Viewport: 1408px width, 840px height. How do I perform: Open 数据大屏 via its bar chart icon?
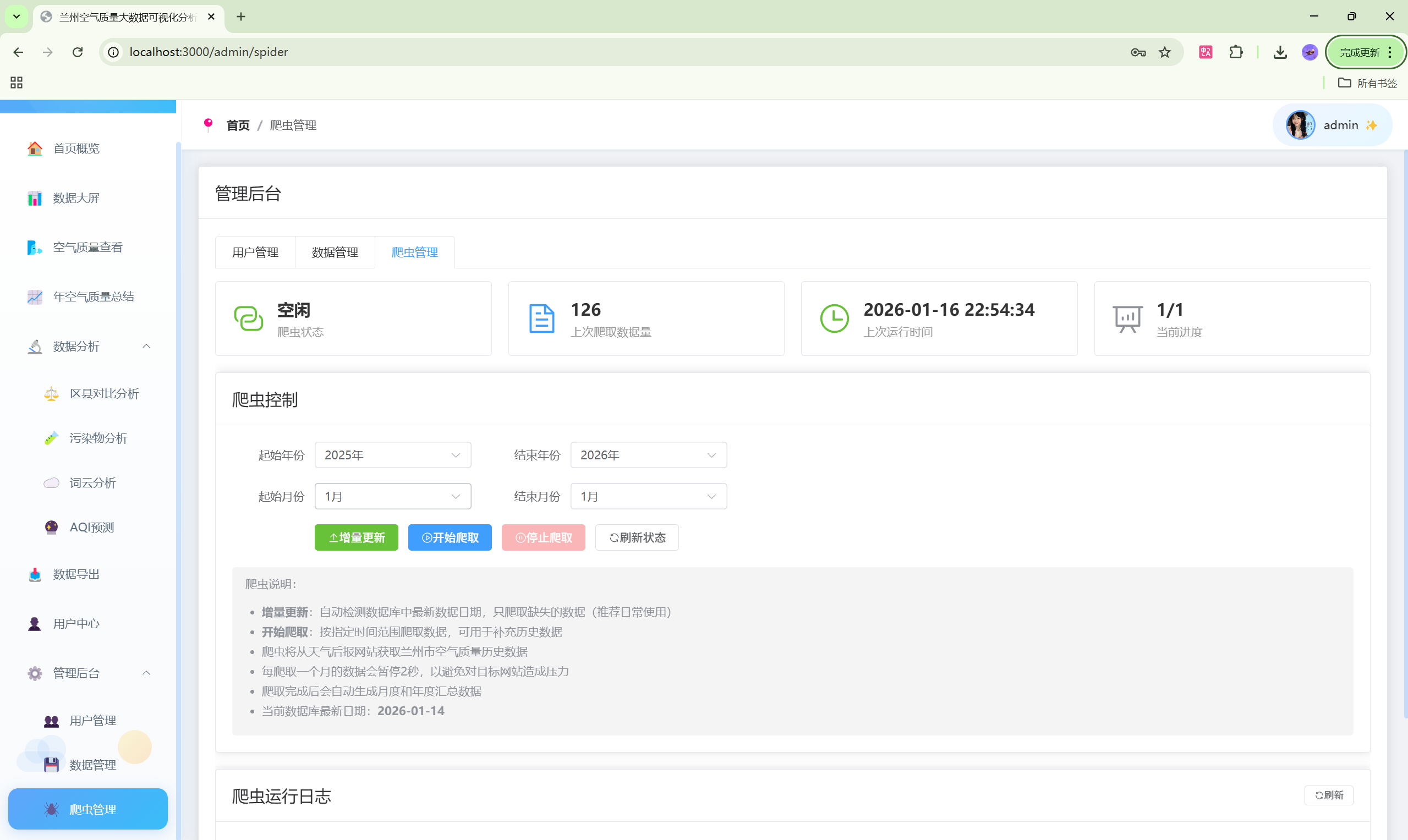coord(35,198)
